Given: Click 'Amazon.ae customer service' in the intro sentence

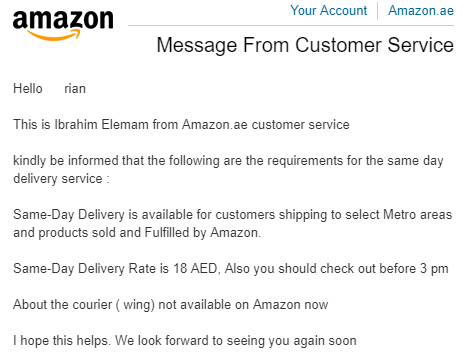Looking at the screenshot, I should click(266, 125).
